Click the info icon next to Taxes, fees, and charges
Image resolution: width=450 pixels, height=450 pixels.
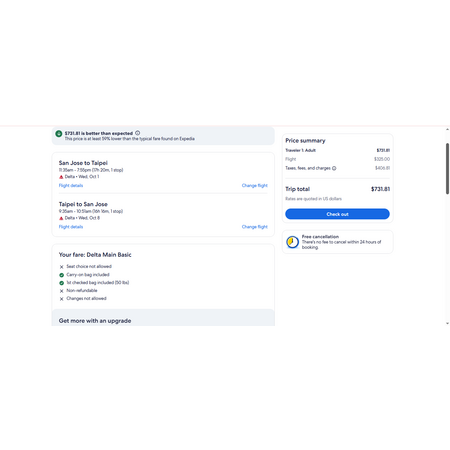point(334,168)
